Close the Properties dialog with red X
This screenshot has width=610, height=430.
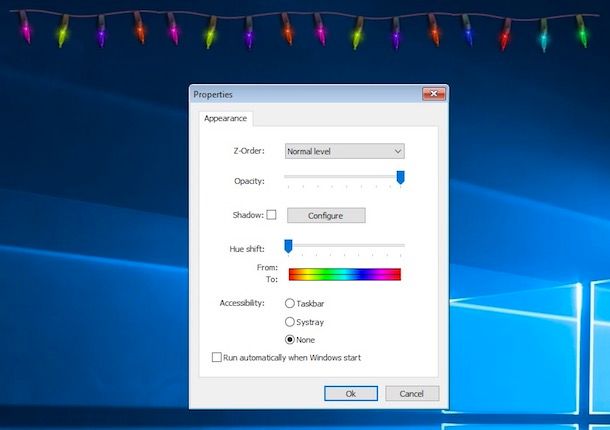click(434, 94)
